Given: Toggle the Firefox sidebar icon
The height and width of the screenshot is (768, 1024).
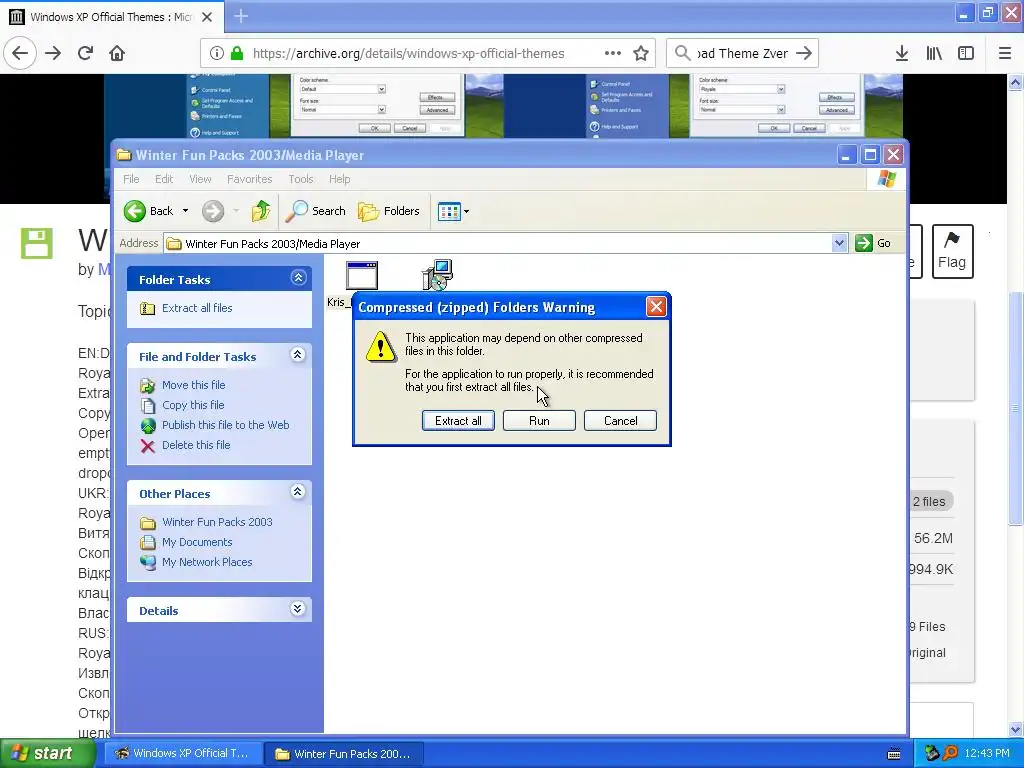Looking at the screenshot, I should (965, 54).
